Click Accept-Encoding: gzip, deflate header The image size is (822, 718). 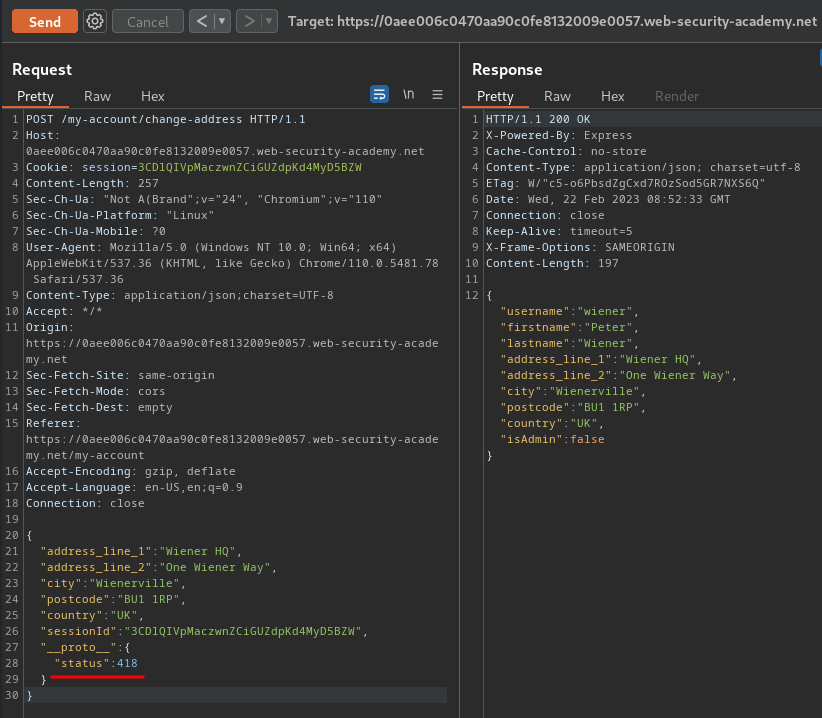pos(131,471)
